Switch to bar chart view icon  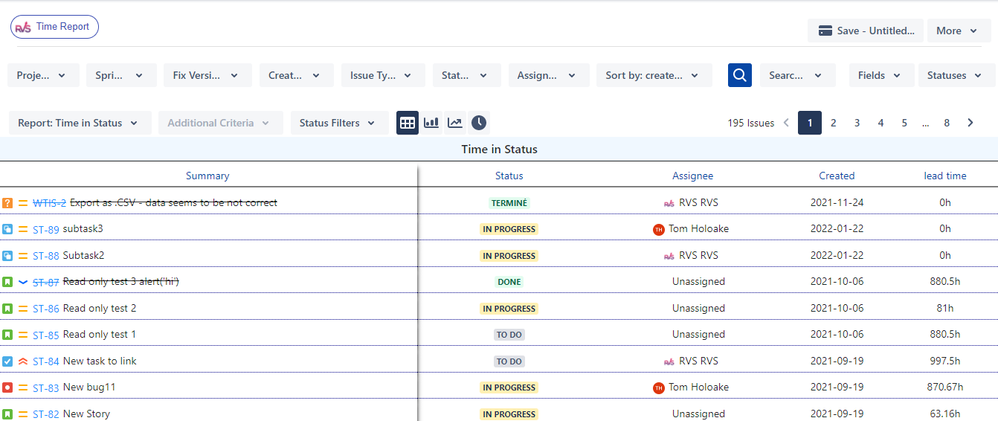pyautogui.click(x=432, y=123)
